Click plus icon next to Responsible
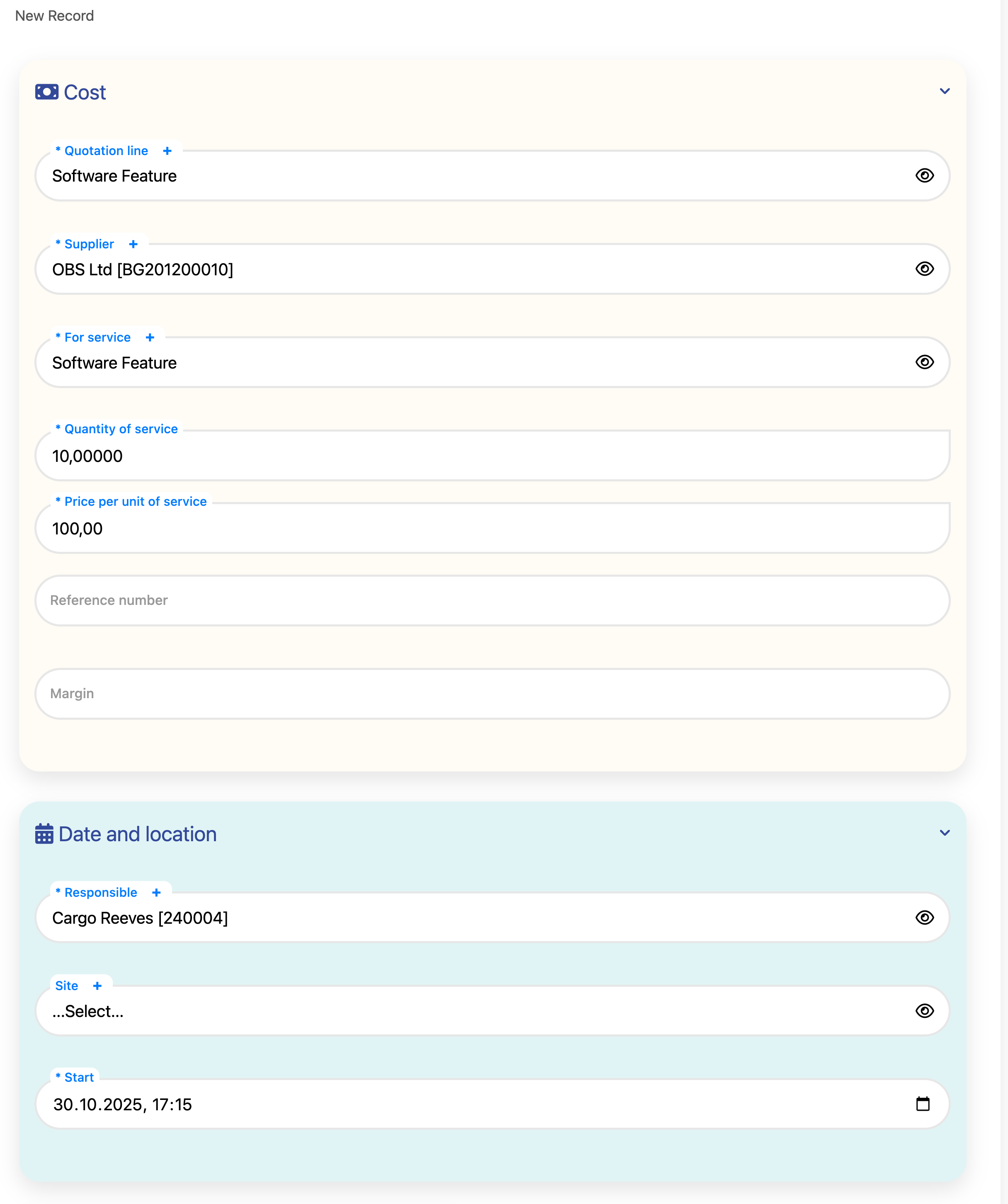 [156, 893]
